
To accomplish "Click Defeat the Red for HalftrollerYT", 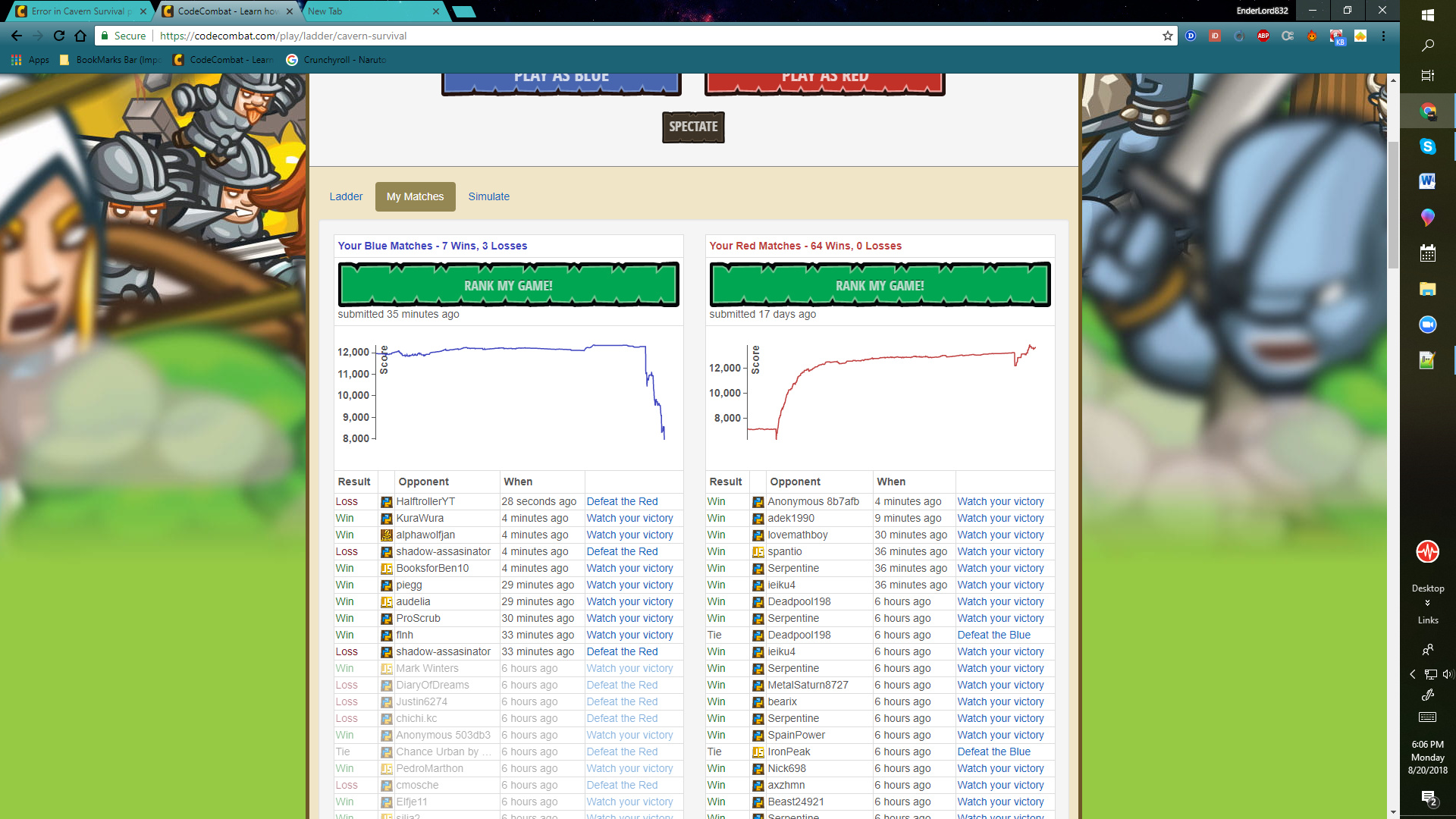I will tap(622, 501).
